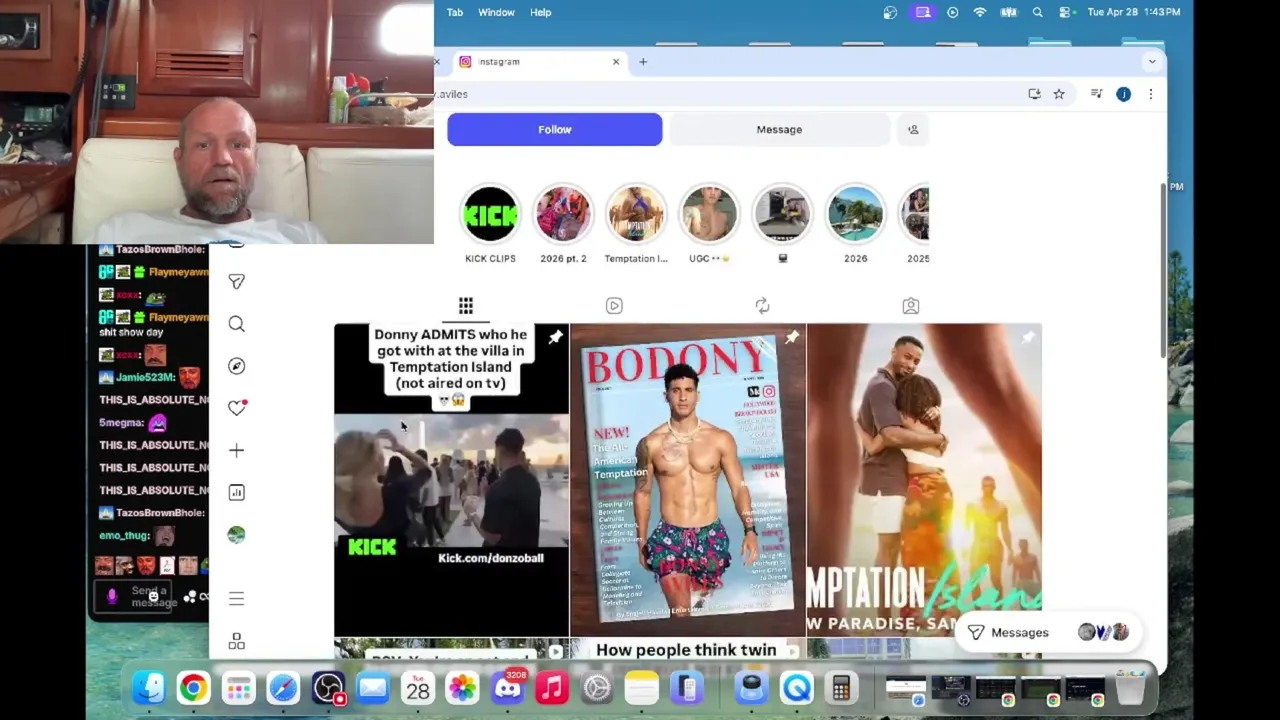Expand the tab search chevron
The image size is (1280, 720).
pos(1152,62)
